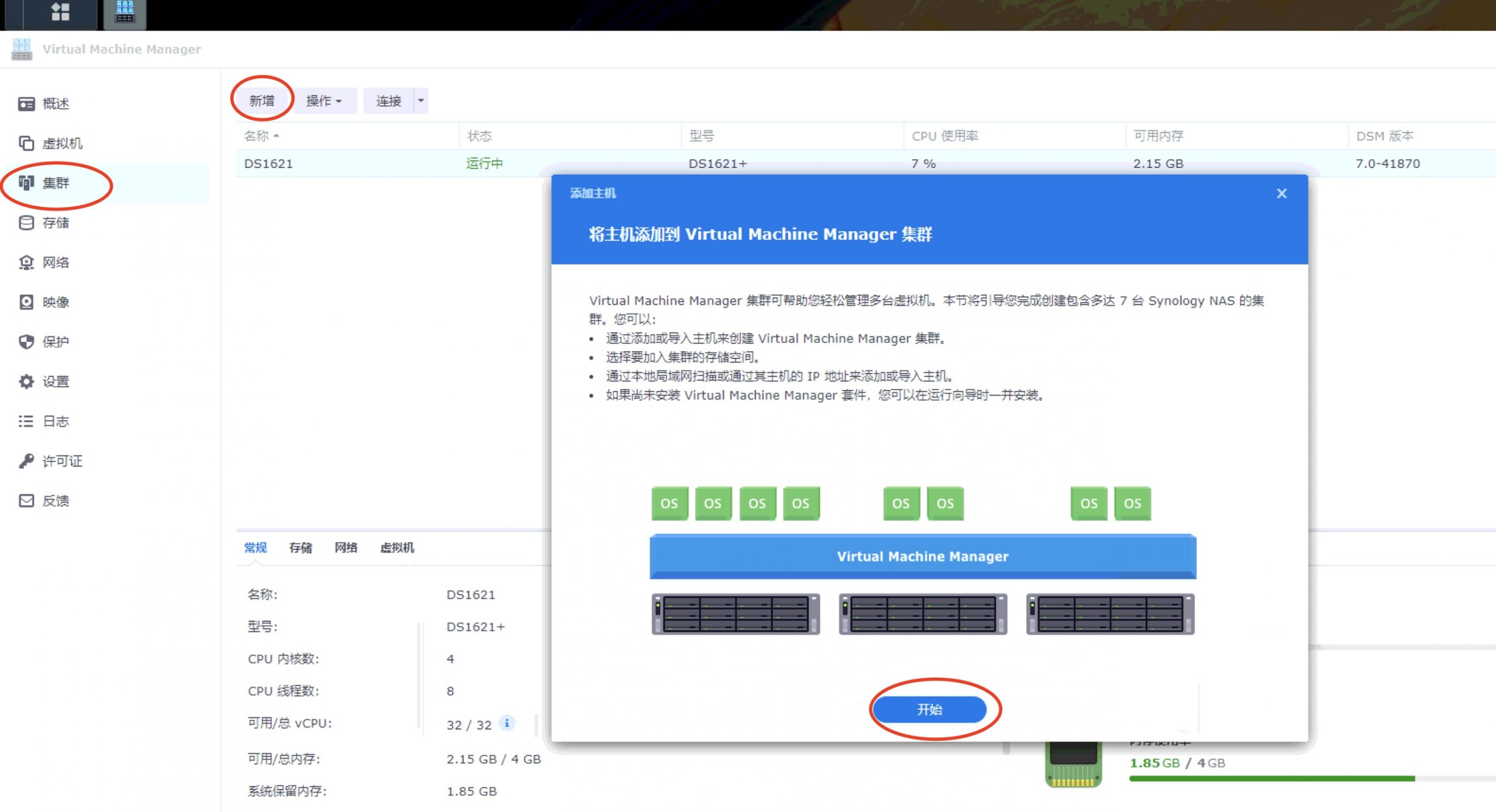
Task: Switch to the 常规 general tab
Action: [x=255, y=548]
